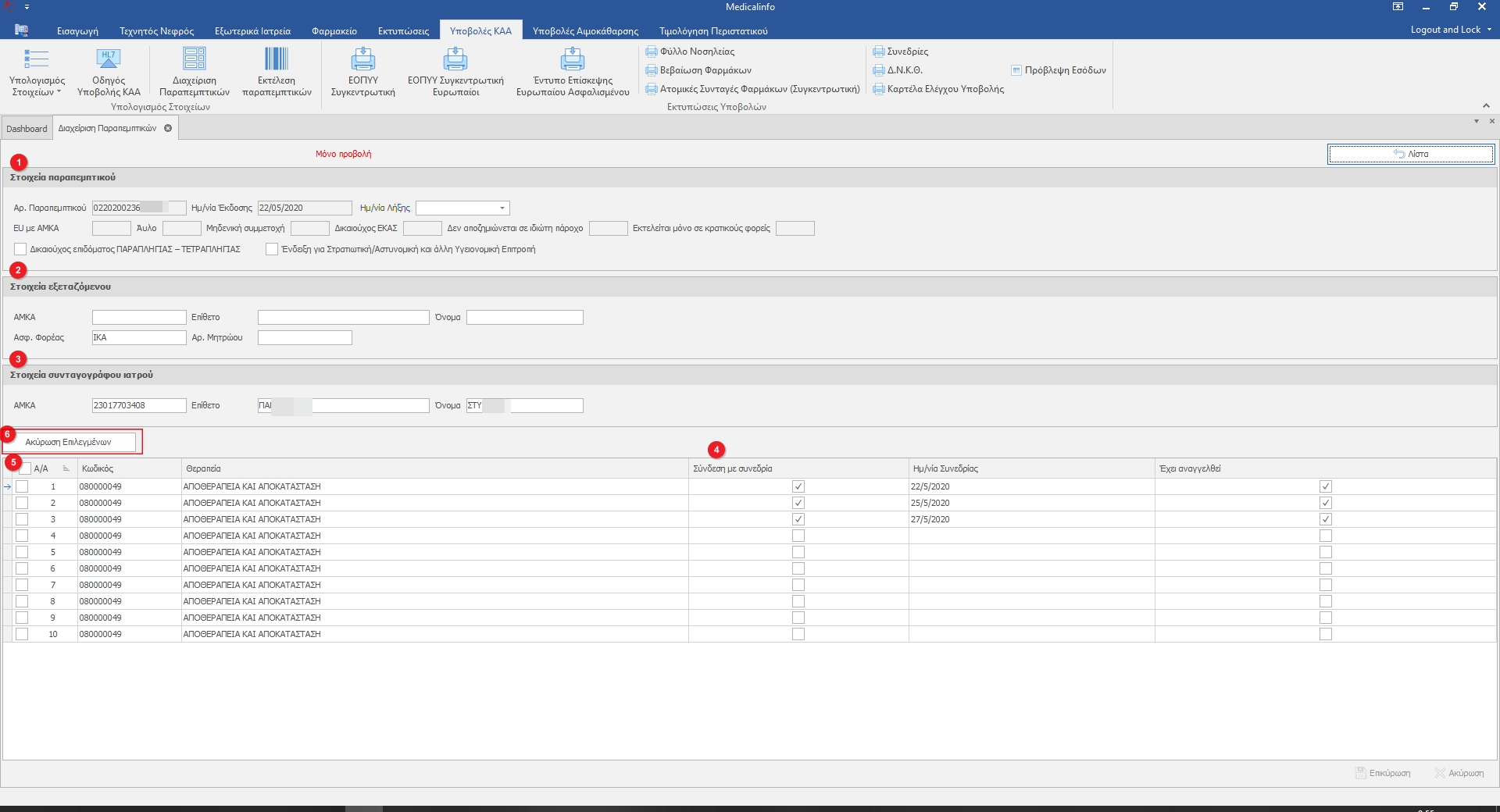This screenshot has height=812, width=1500.
Task: Collapse the ribbon using the chevron arrow
Action: click(x=1486, y=106)
